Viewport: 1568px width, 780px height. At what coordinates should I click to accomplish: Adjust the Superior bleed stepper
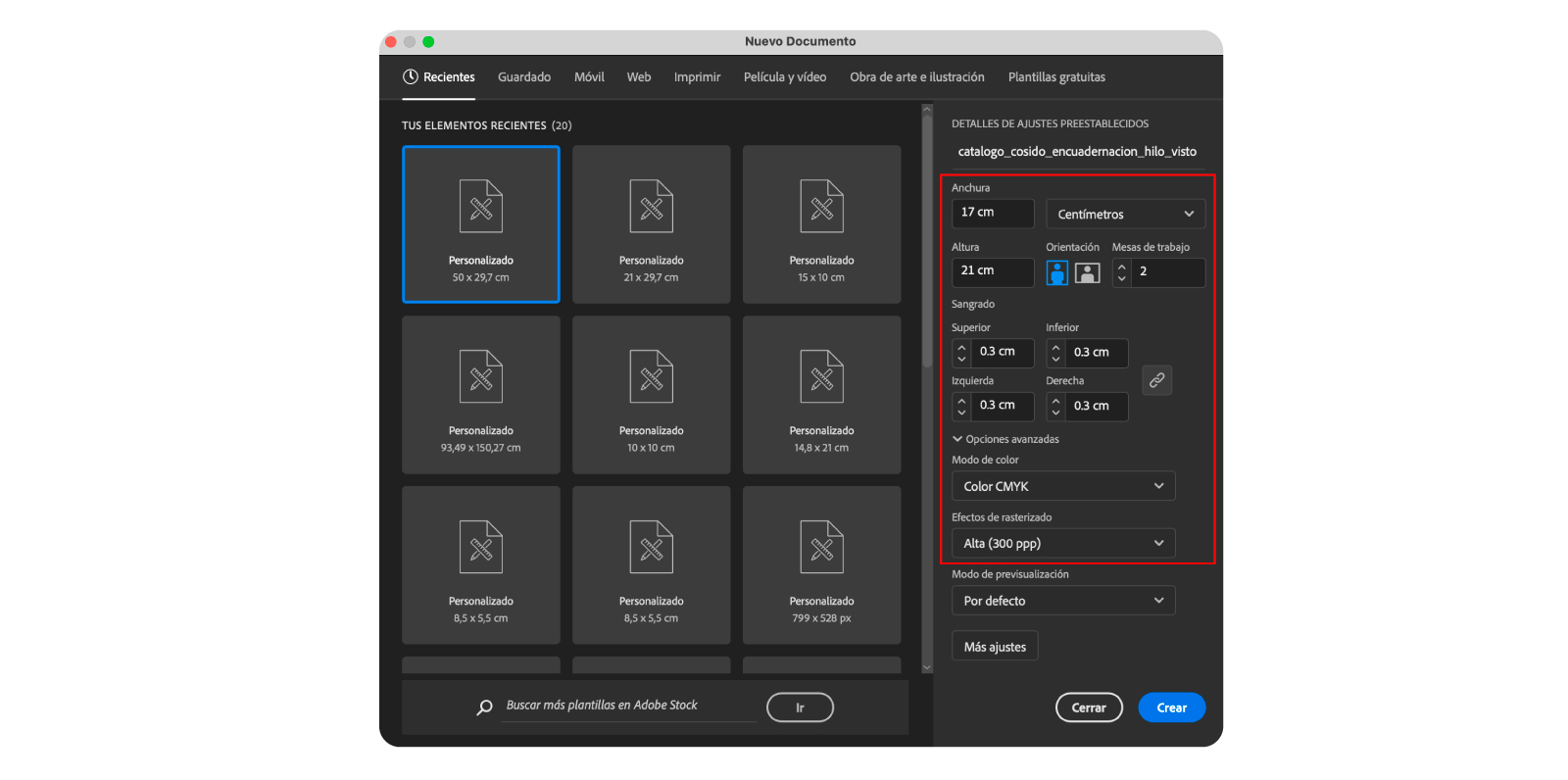[x=961, y=352]
